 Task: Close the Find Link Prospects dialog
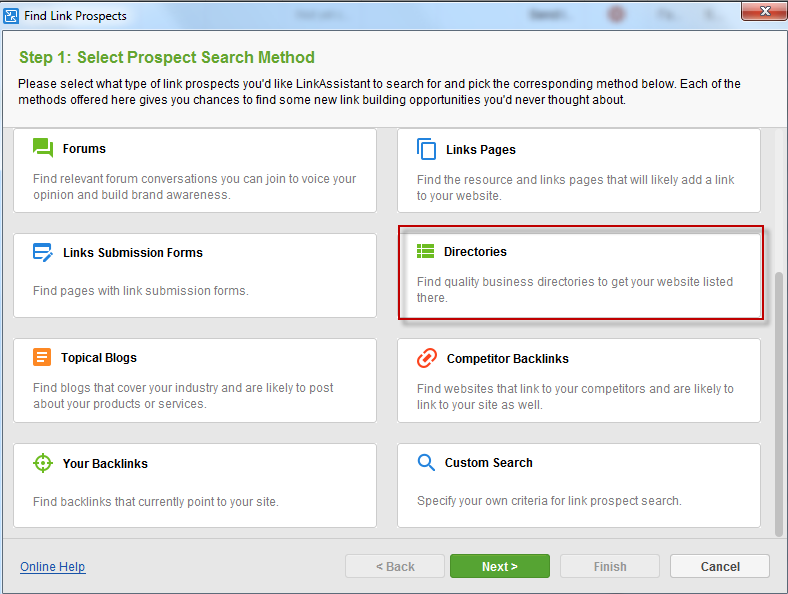pyautogui.click(x=764, y=11)
